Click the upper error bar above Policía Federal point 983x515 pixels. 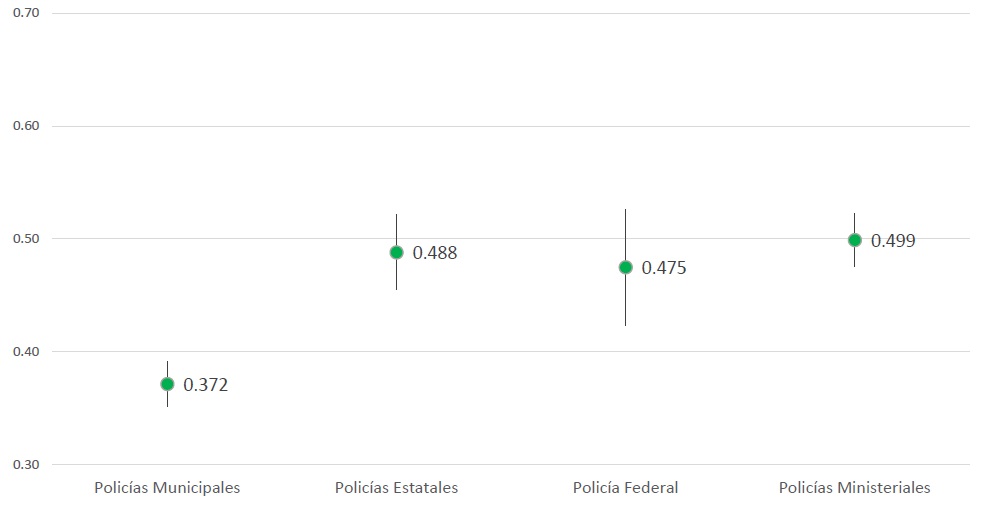click(626, 233)
